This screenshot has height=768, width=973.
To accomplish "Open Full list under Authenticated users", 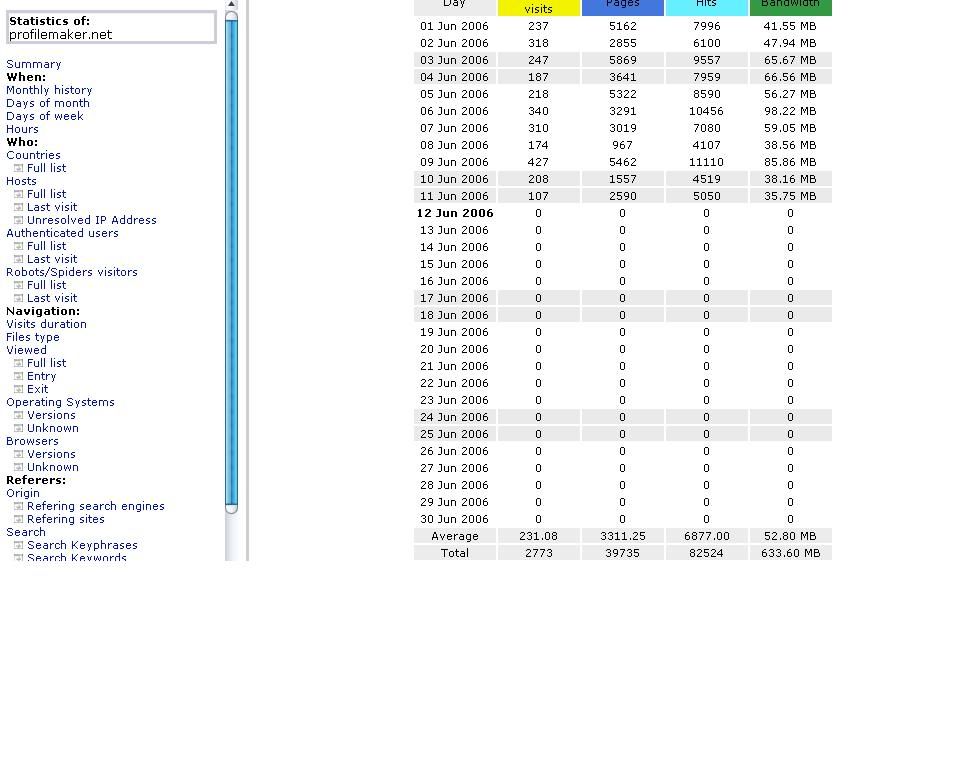I will point(47,246).
